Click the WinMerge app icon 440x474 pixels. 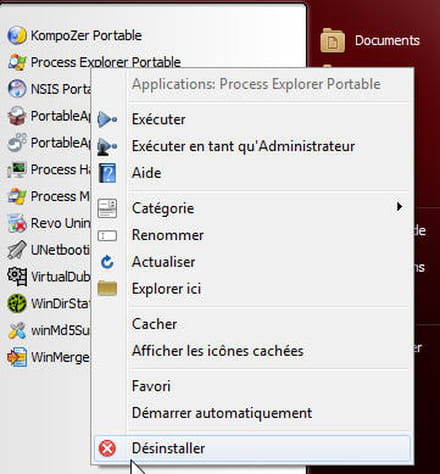[17, 357]
